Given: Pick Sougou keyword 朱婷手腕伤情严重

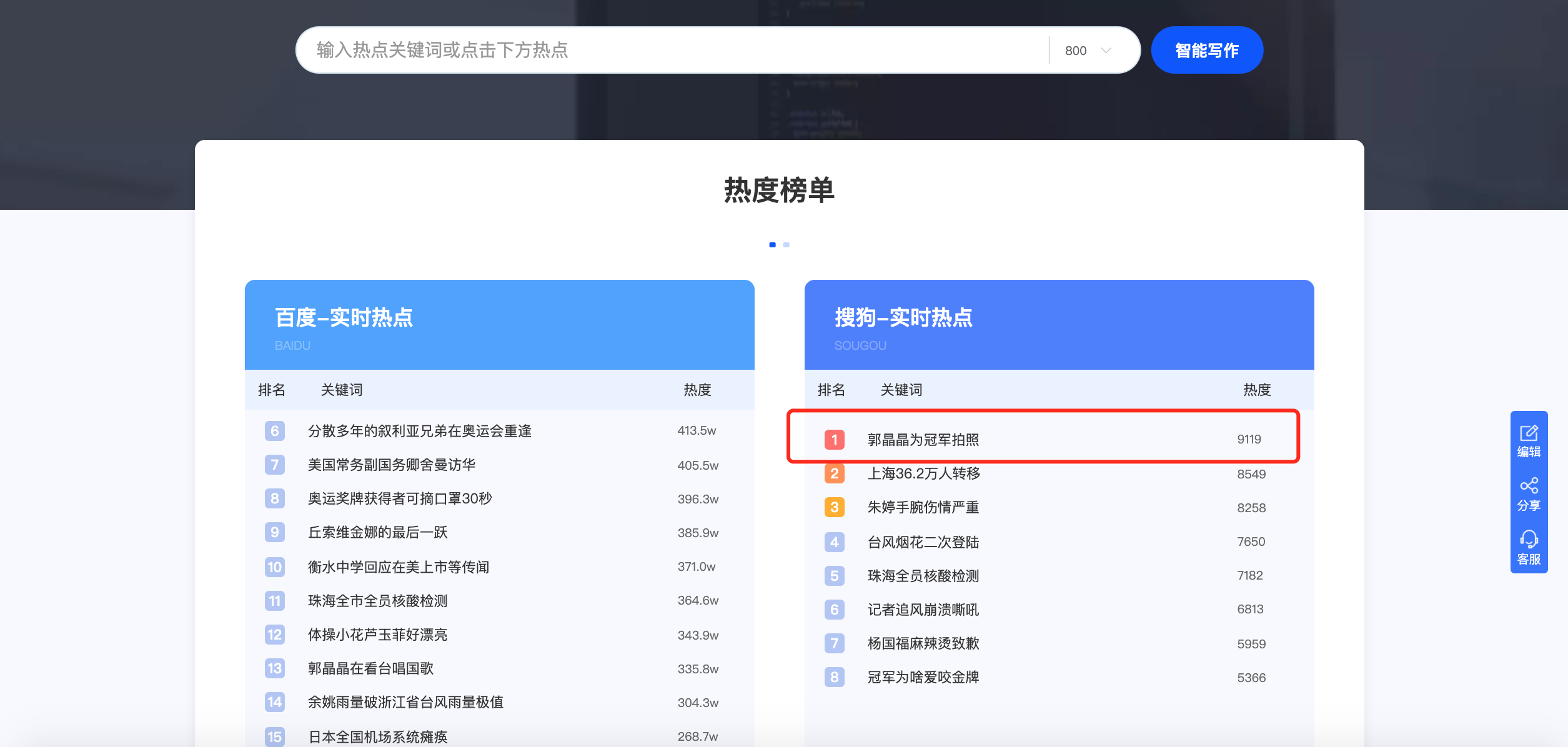Looking at the screenshot, I should click(x=923, y=507).
